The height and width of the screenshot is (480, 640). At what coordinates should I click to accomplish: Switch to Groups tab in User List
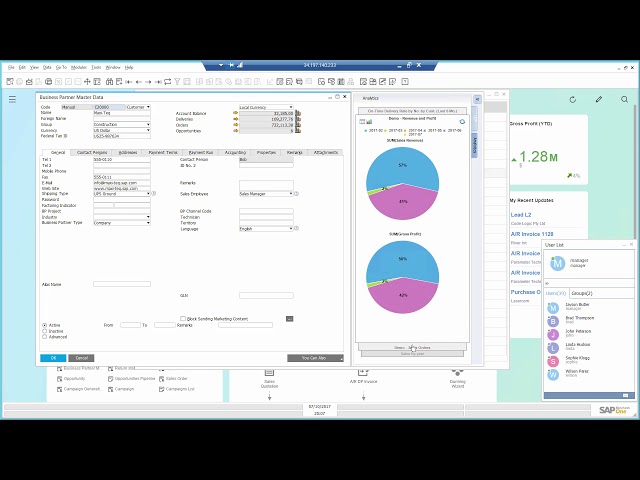click(x=582, y=293)
